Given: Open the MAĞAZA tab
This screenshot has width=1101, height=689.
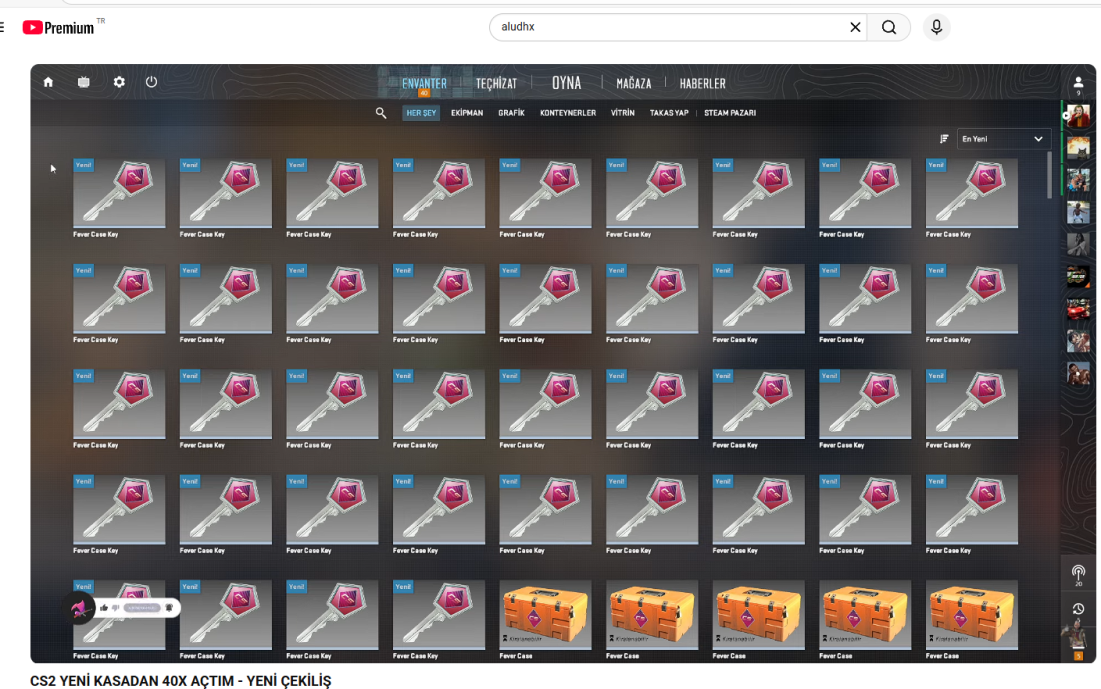Looking at the screenshot, I should click(x=633, y=84).
